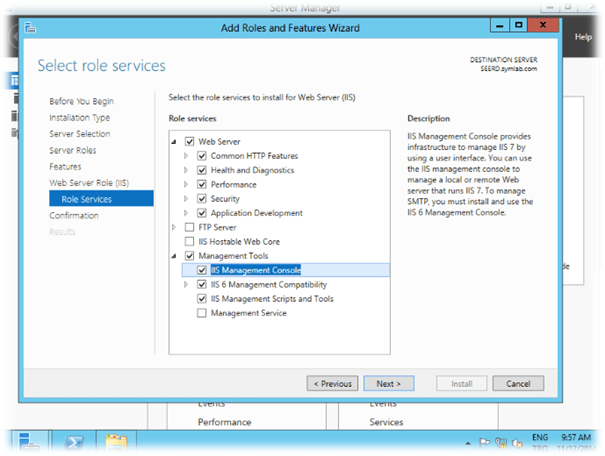Select IIS Management Scripts and Tools item
Viewport: 605px width, 456px height.
point(272,299)
